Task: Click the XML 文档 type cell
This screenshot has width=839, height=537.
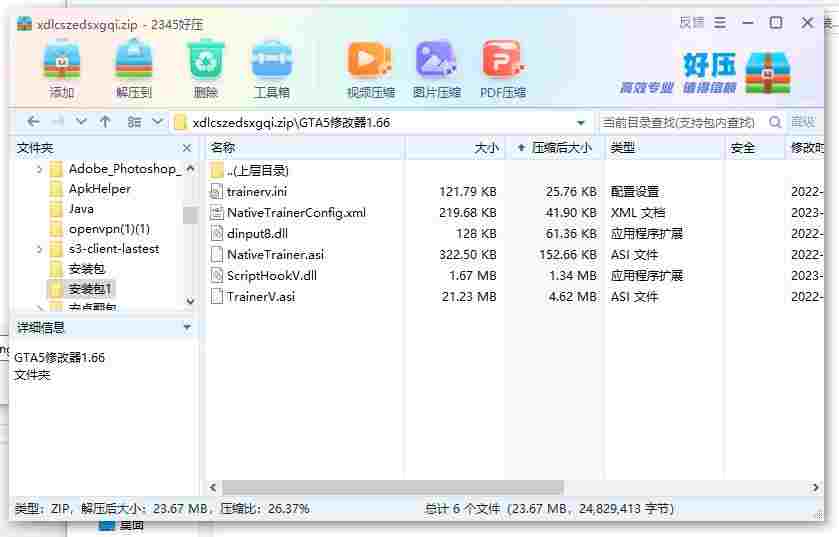Action: [638, 212]
